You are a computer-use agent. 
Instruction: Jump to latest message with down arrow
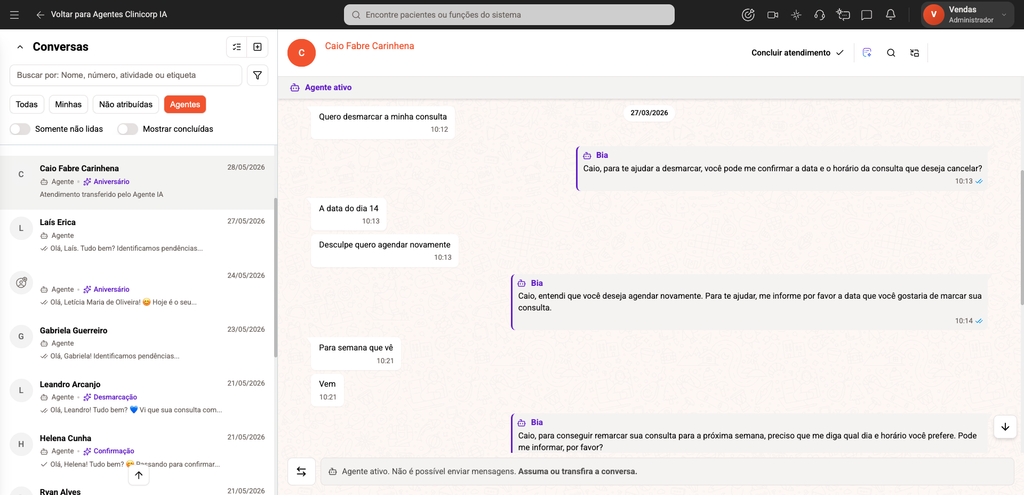point(1005,426)
